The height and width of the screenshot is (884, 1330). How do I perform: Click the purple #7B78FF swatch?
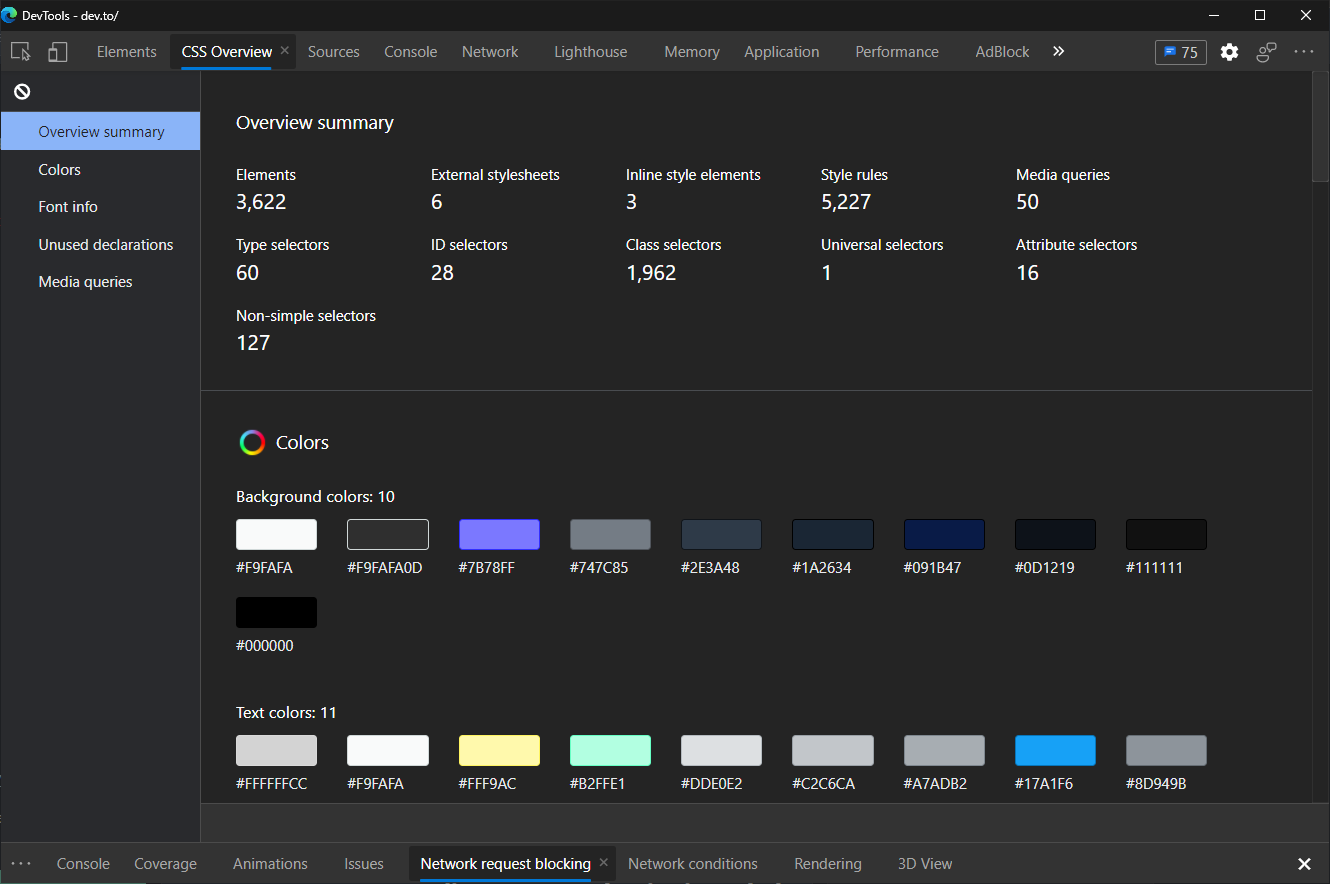pyautogui.click(x=499, y=534)
